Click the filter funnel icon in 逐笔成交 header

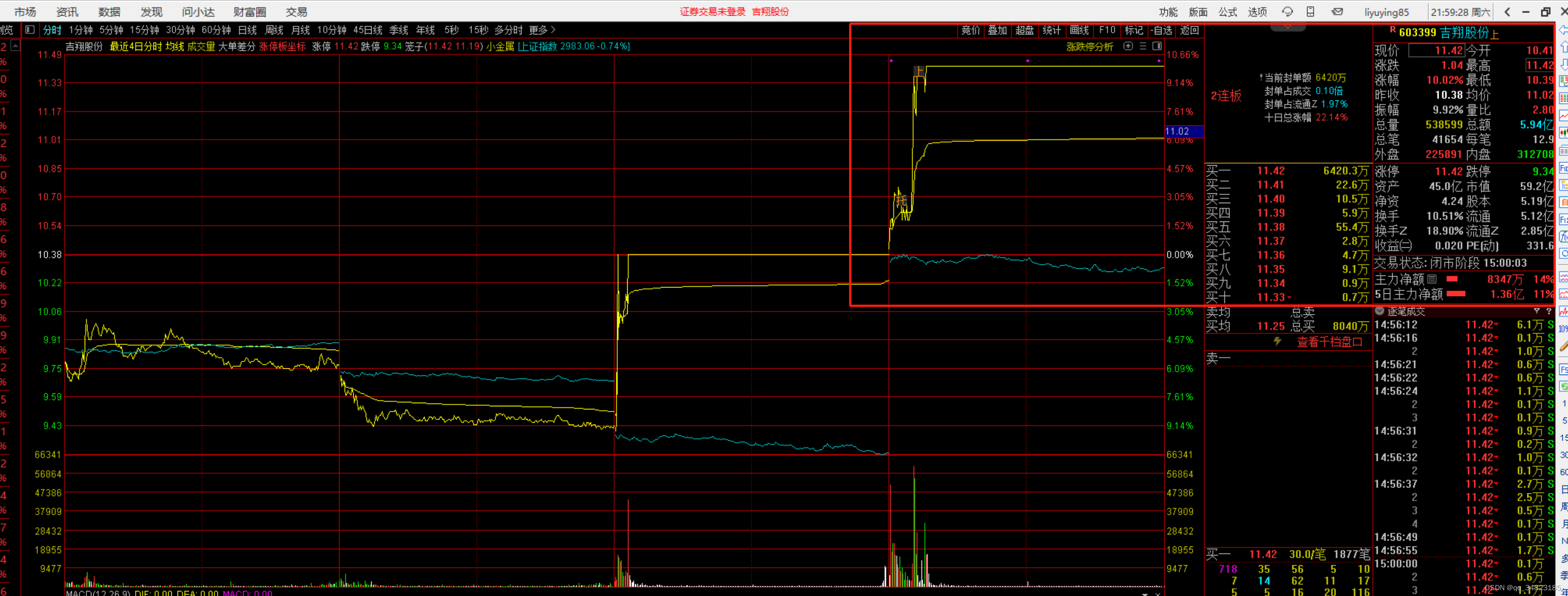[x=1536, y=311]
